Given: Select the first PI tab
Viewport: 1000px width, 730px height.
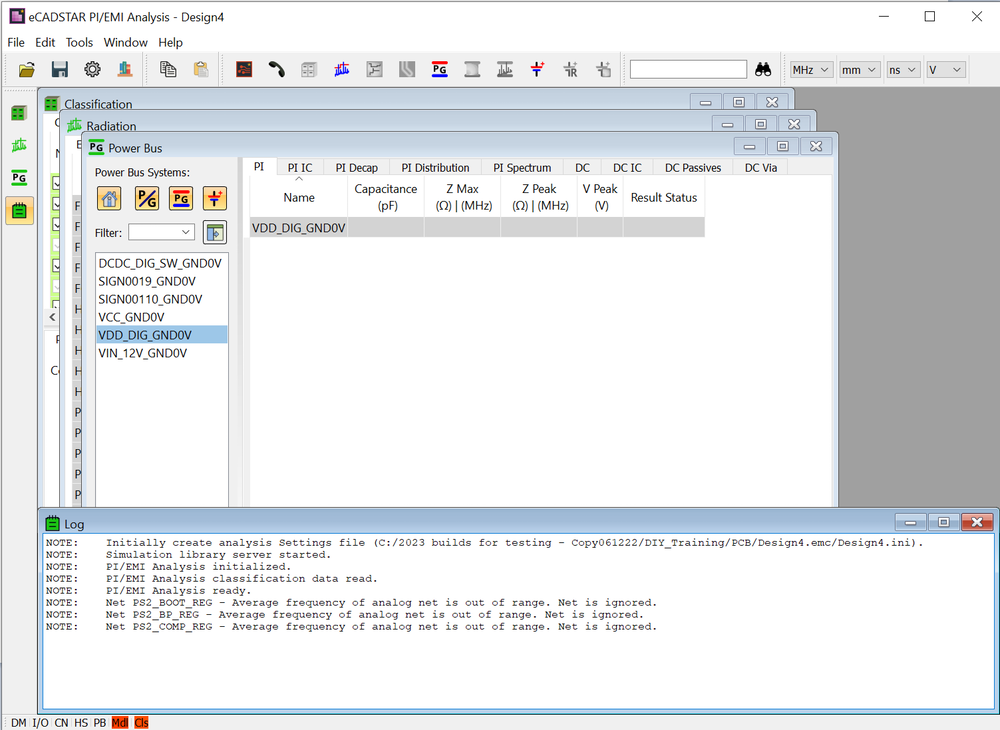Looking at the screenshot, I should pos(259,166).
